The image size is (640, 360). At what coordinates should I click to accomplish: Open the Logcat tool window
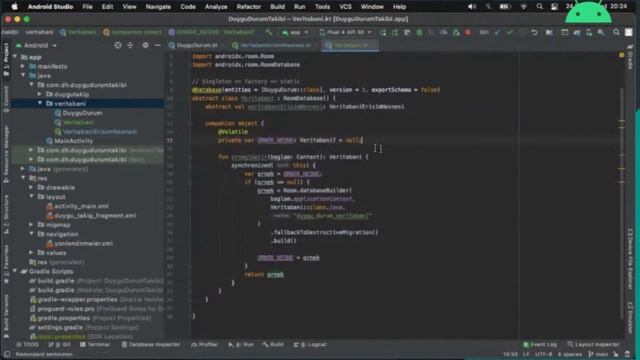point(310,344)
